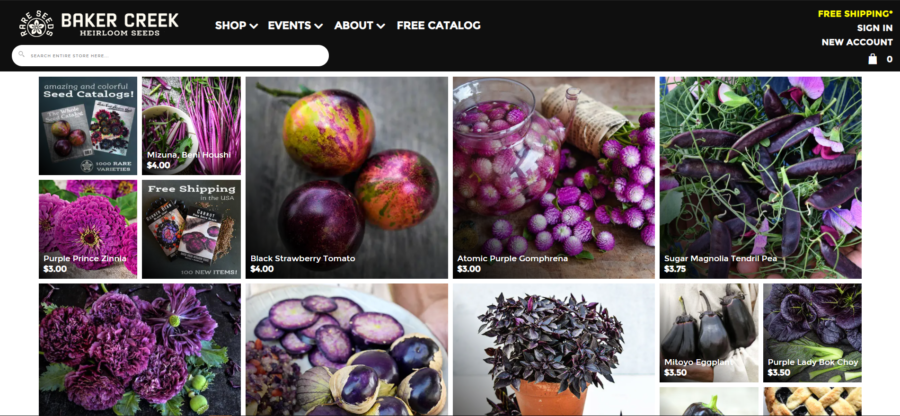900x416 pixels.
Task: Click the Baker Creek Heirloom Seeds logo
Action: click(98, 24)
